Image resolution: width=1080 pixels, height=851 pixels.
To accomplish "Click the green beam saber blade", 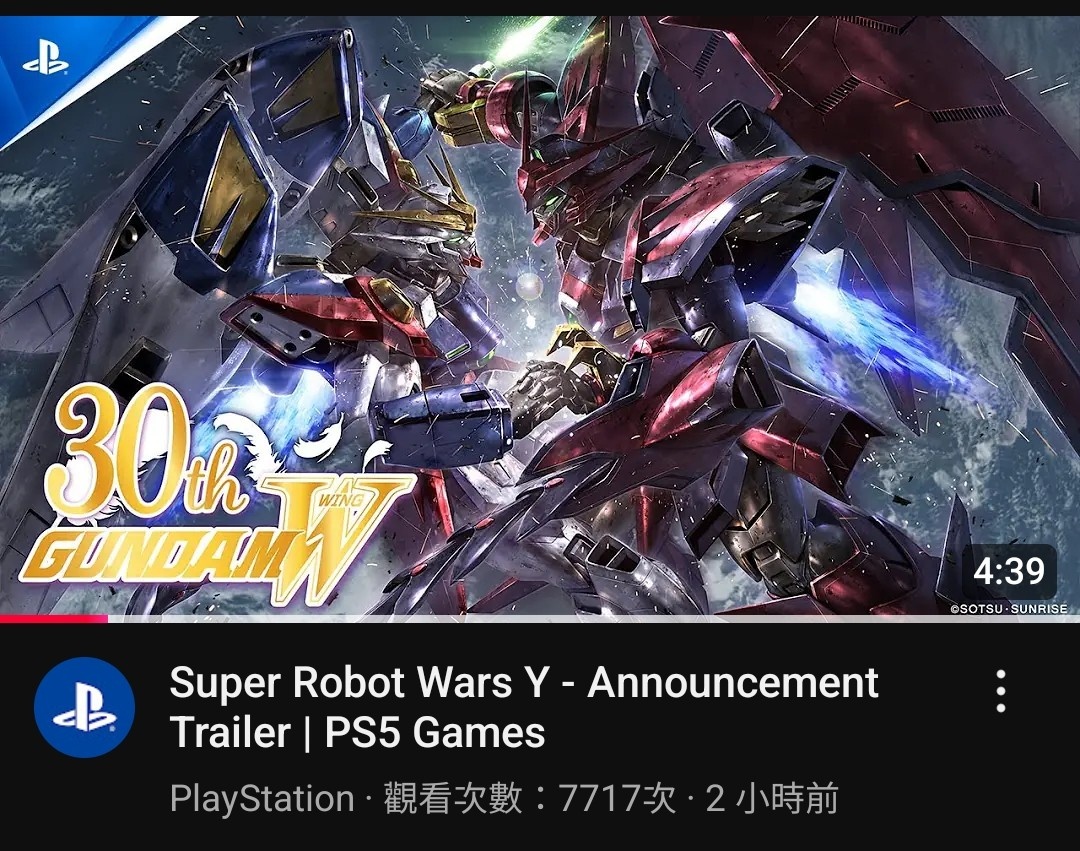I will click(522, 38).
